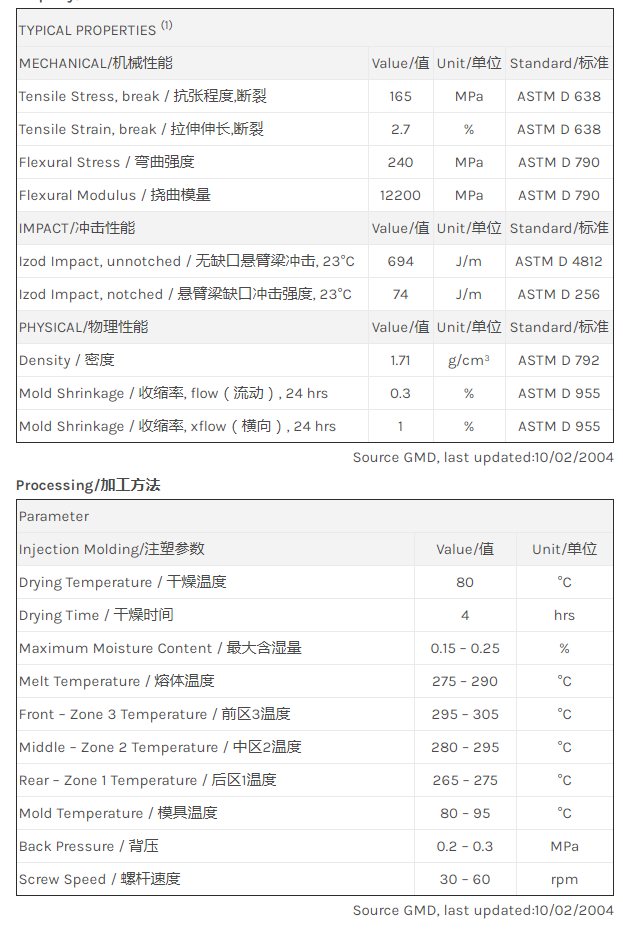Select the Melt Temperature range 275 – 290

pyautogui.click(x=465, y=682)
